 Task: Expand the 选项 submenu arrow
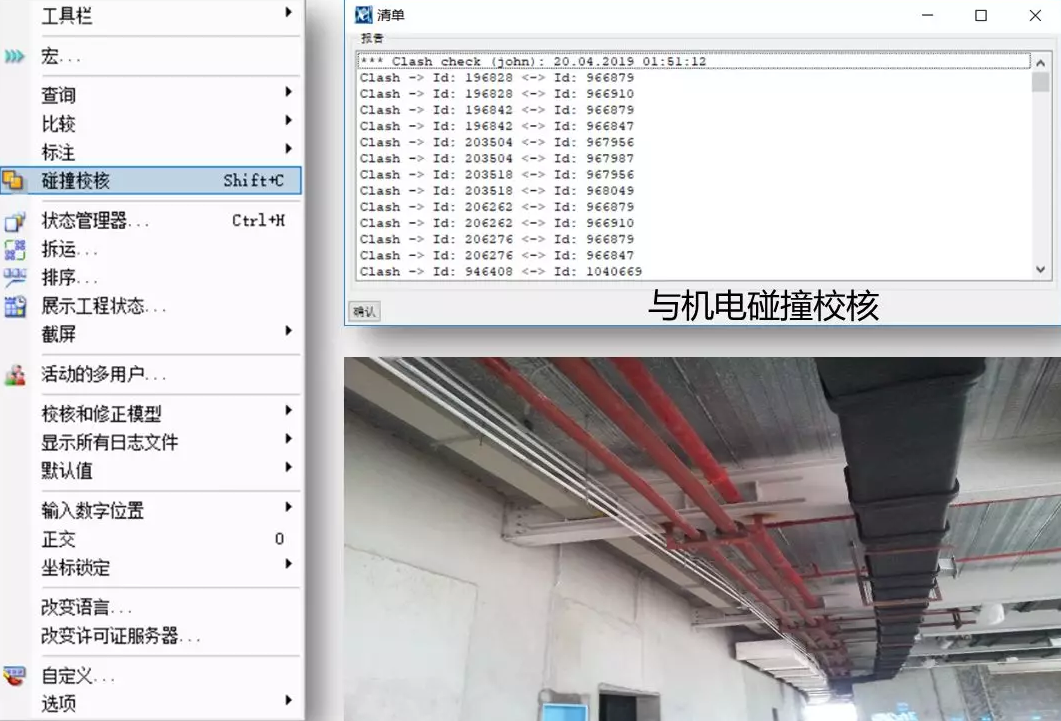point(288,700)
